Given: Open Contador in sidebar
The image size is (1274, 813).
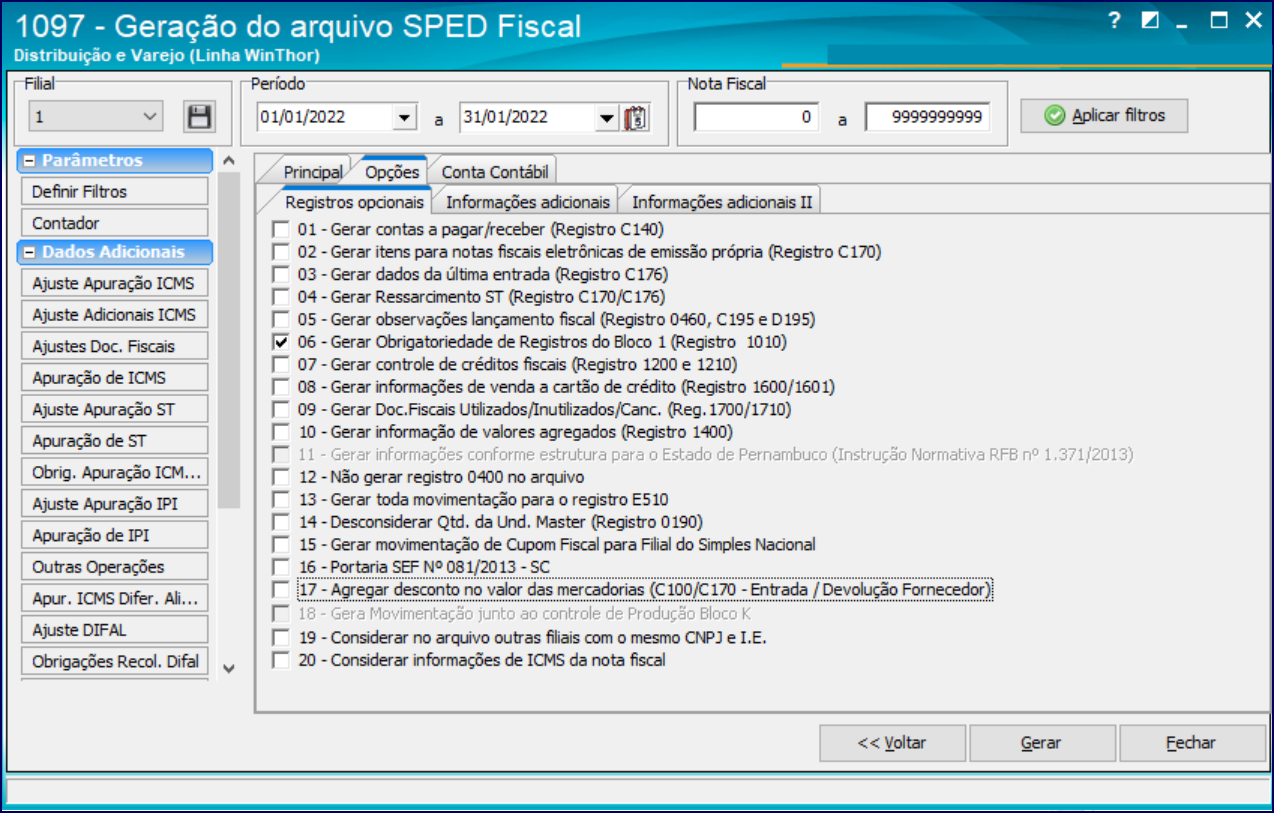Looking at the screenshot, I should tap(114, 223).
